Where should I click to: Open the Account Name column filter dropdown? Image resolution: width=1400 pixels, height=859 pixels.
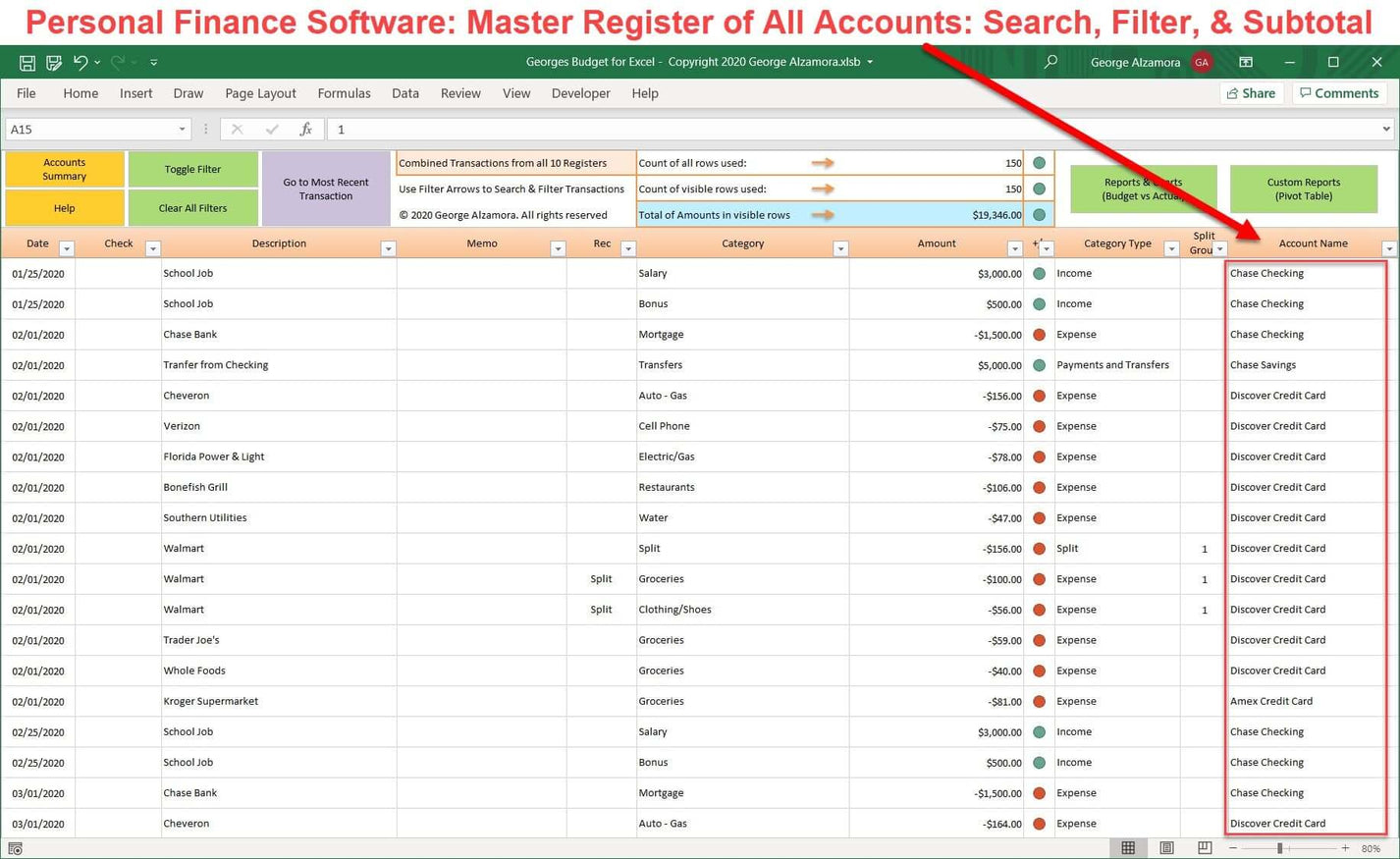1388,248
